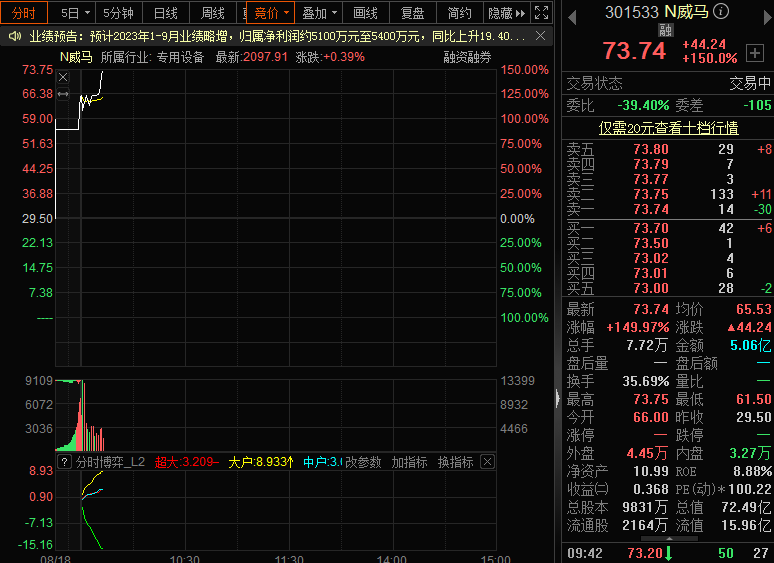774x563 pixels.
Task: Expand the 竞价 dropdown menu
Action: 271,13
